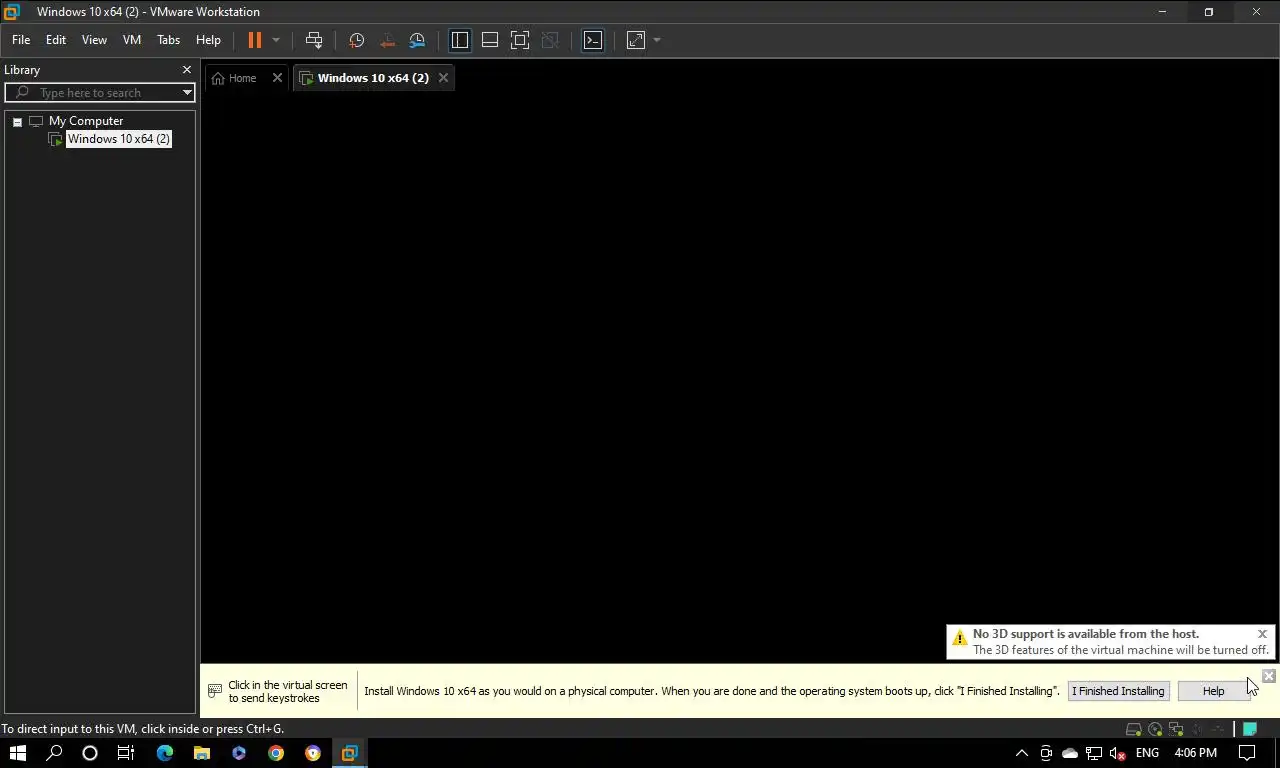Open File Explorer from taskbar
The image size is (1280, 768).
click(x=201, y=753)
